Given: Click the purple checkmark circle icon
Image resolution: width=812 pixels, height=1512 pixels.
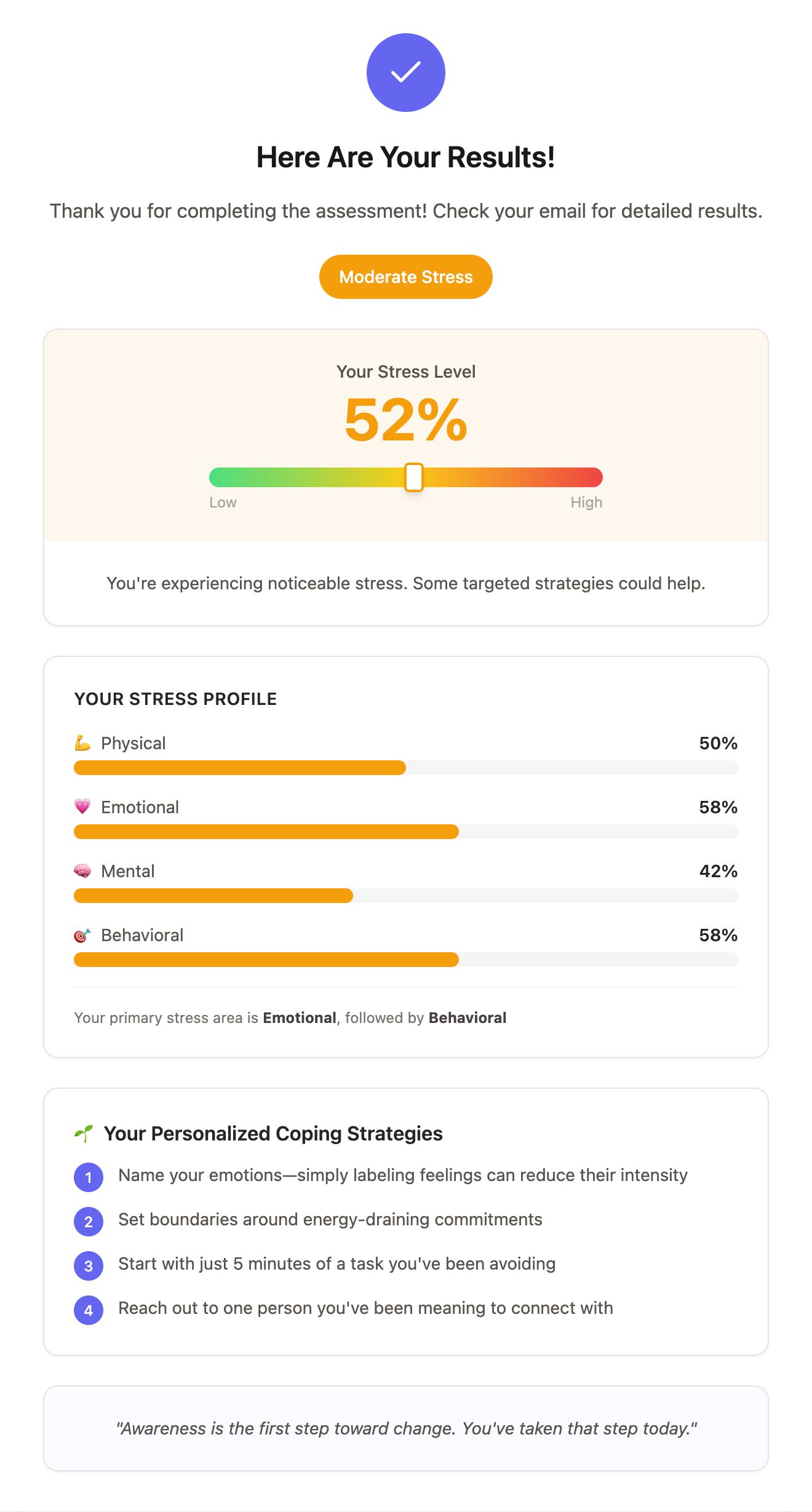Looking at the screenshot, I should [x=406, y=73].
